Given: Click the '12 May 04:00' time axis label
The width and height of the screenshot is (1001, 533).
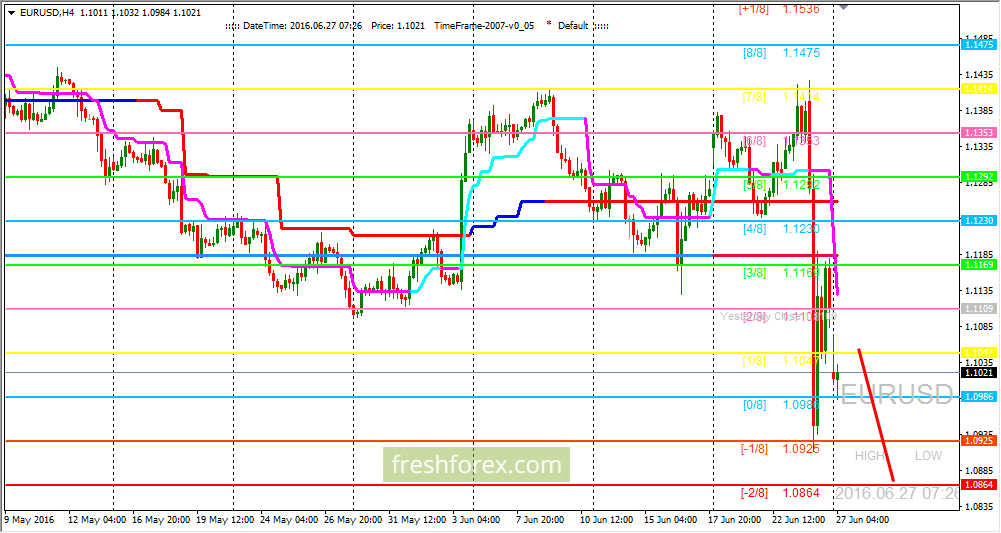Looking at the screenshot, I should click(98, 520).
